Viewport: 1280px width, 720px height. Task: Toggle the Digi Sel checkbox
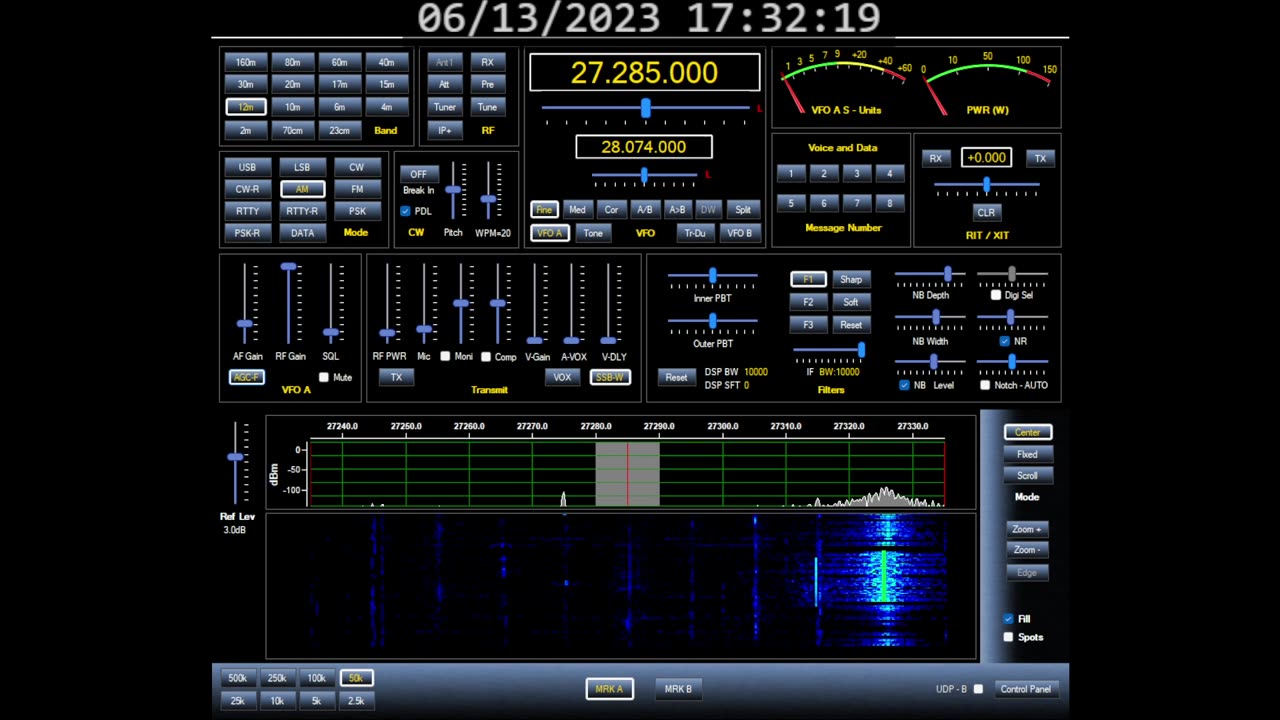coord(996,295)
